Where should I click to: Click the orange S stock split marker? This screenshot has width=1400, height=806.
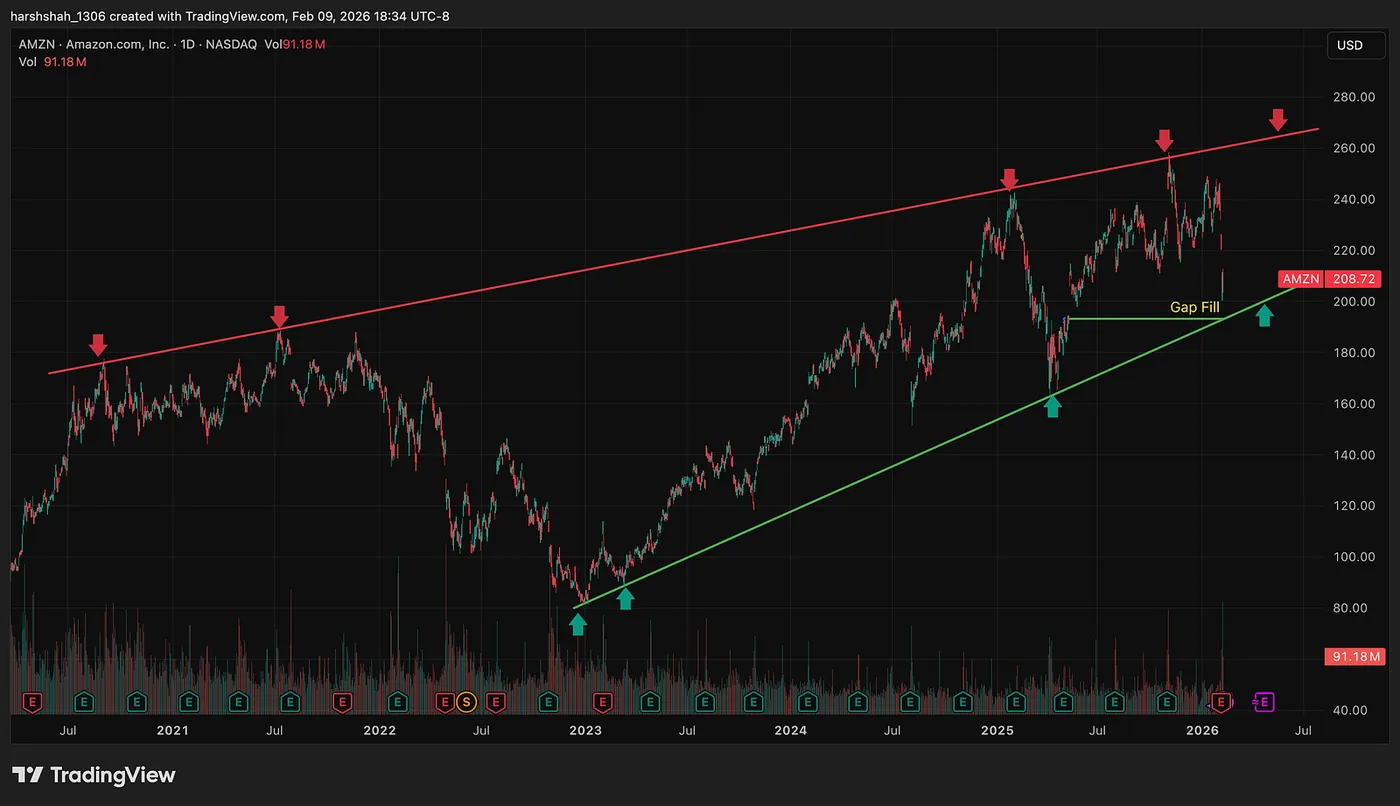(x=466, y=702)
